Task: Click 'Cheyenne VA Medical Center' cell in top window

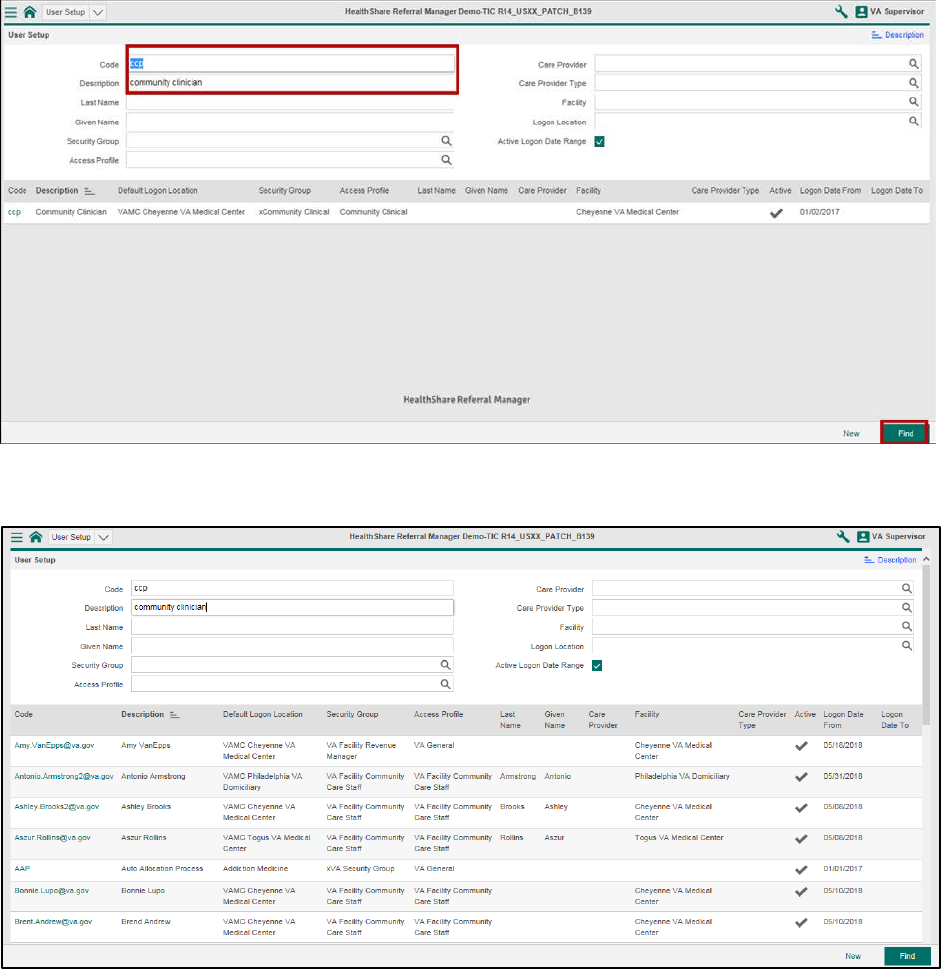Action: click(627, 212)
